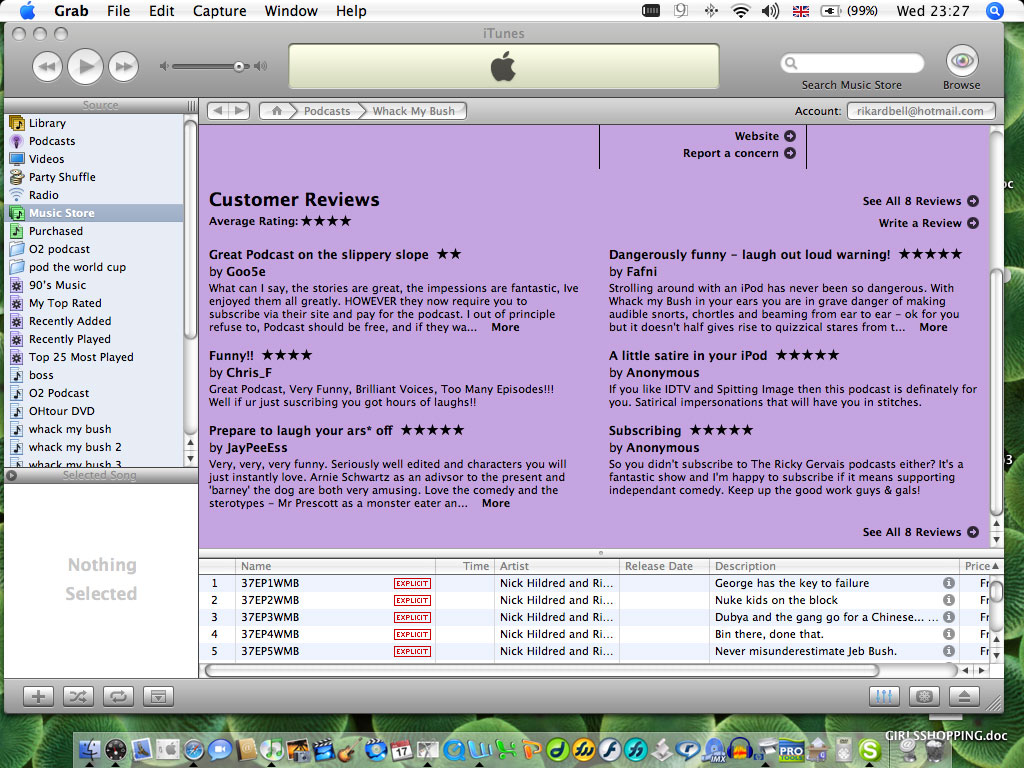The image size is (1024, 768).
Task: Click the Search Music Store field
Action: [852, 63]
